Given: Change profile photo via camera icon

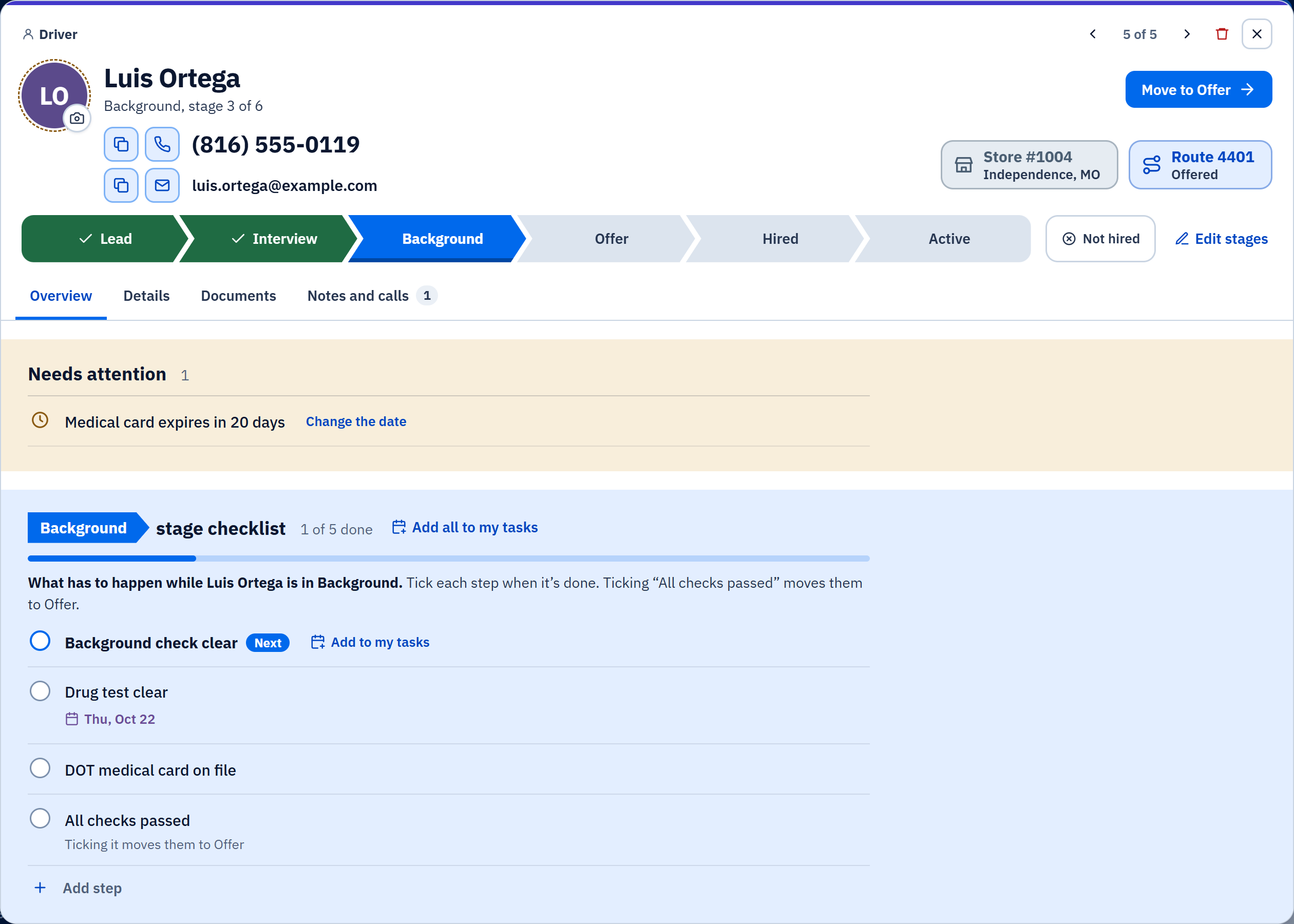Looking at the screenshot, I should 77,119.
